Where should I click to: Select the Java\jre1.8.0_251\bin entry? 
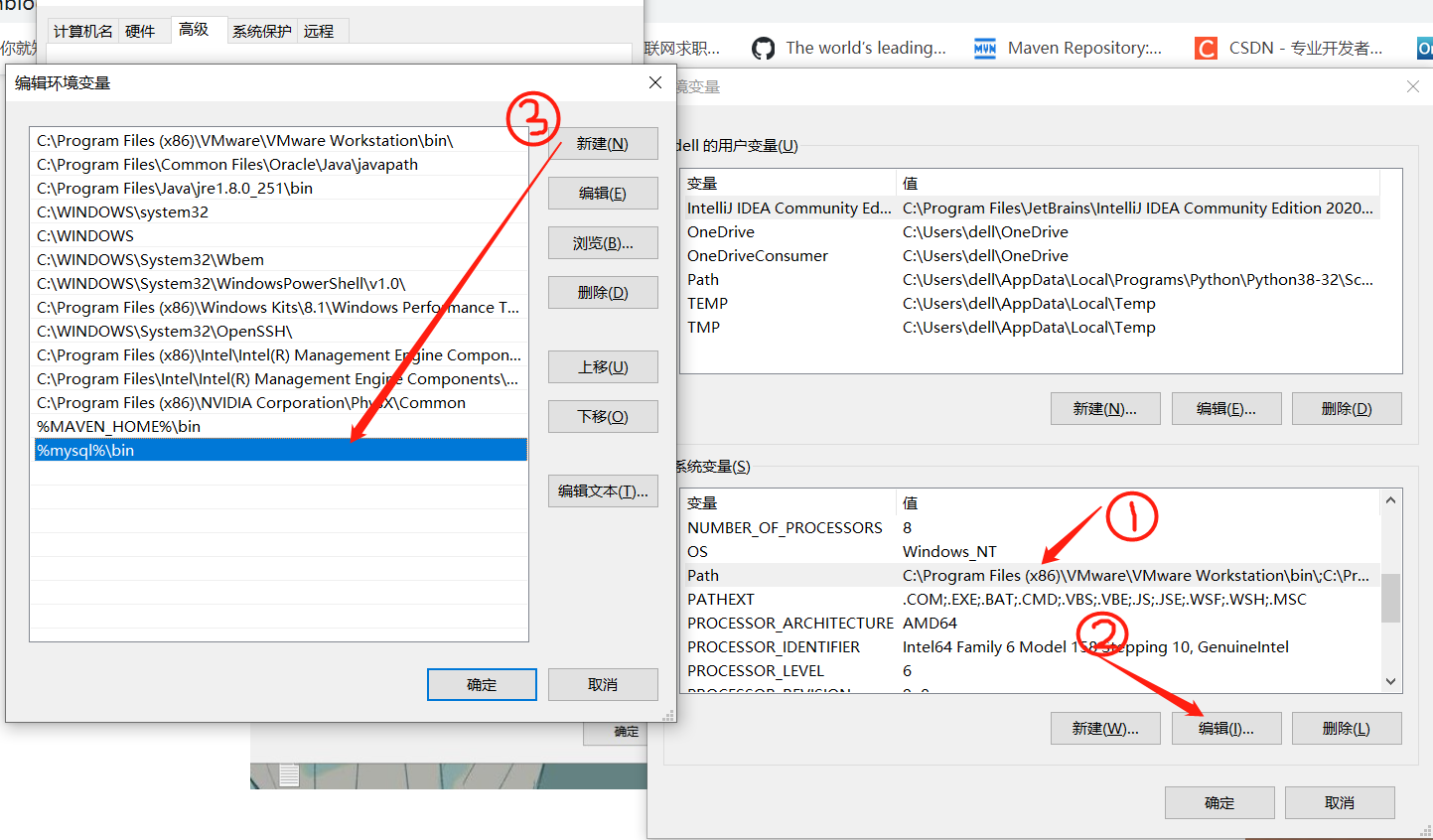[x=280, y=189]
